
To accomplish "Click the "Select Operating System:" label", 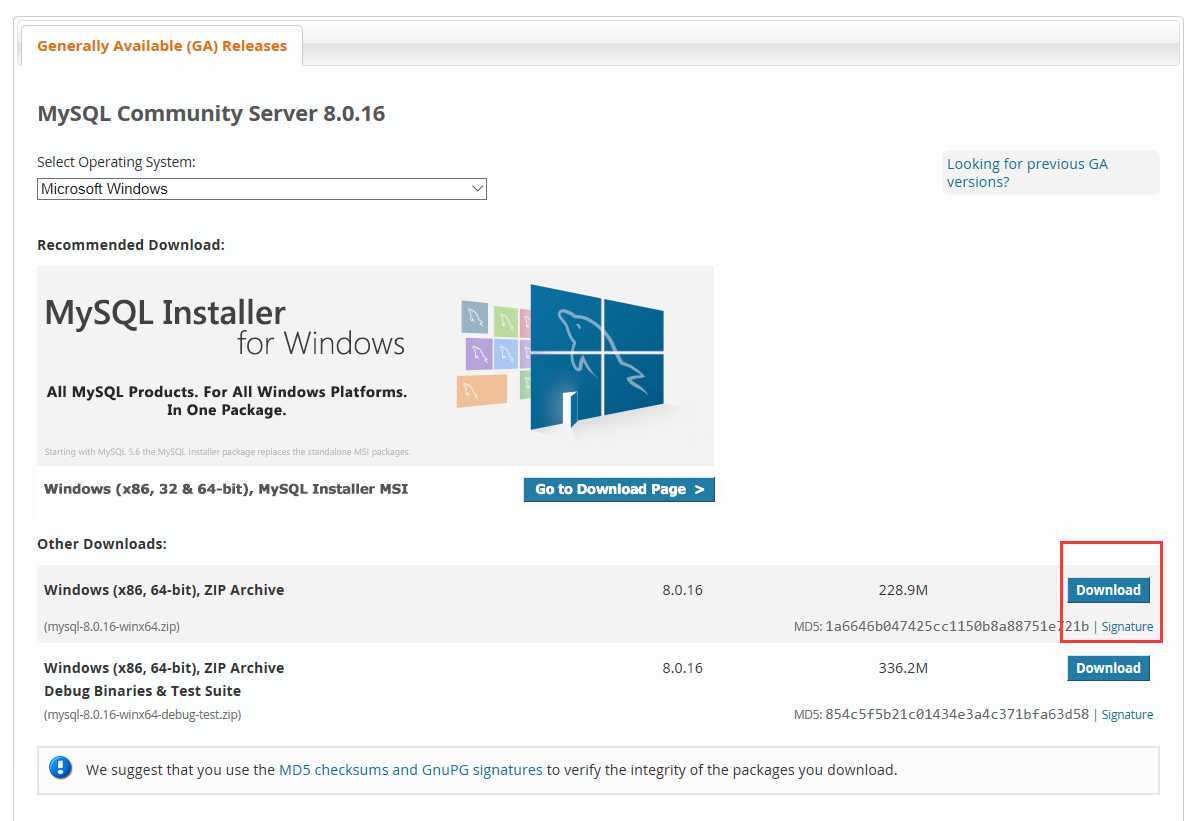I will (117, 162).
